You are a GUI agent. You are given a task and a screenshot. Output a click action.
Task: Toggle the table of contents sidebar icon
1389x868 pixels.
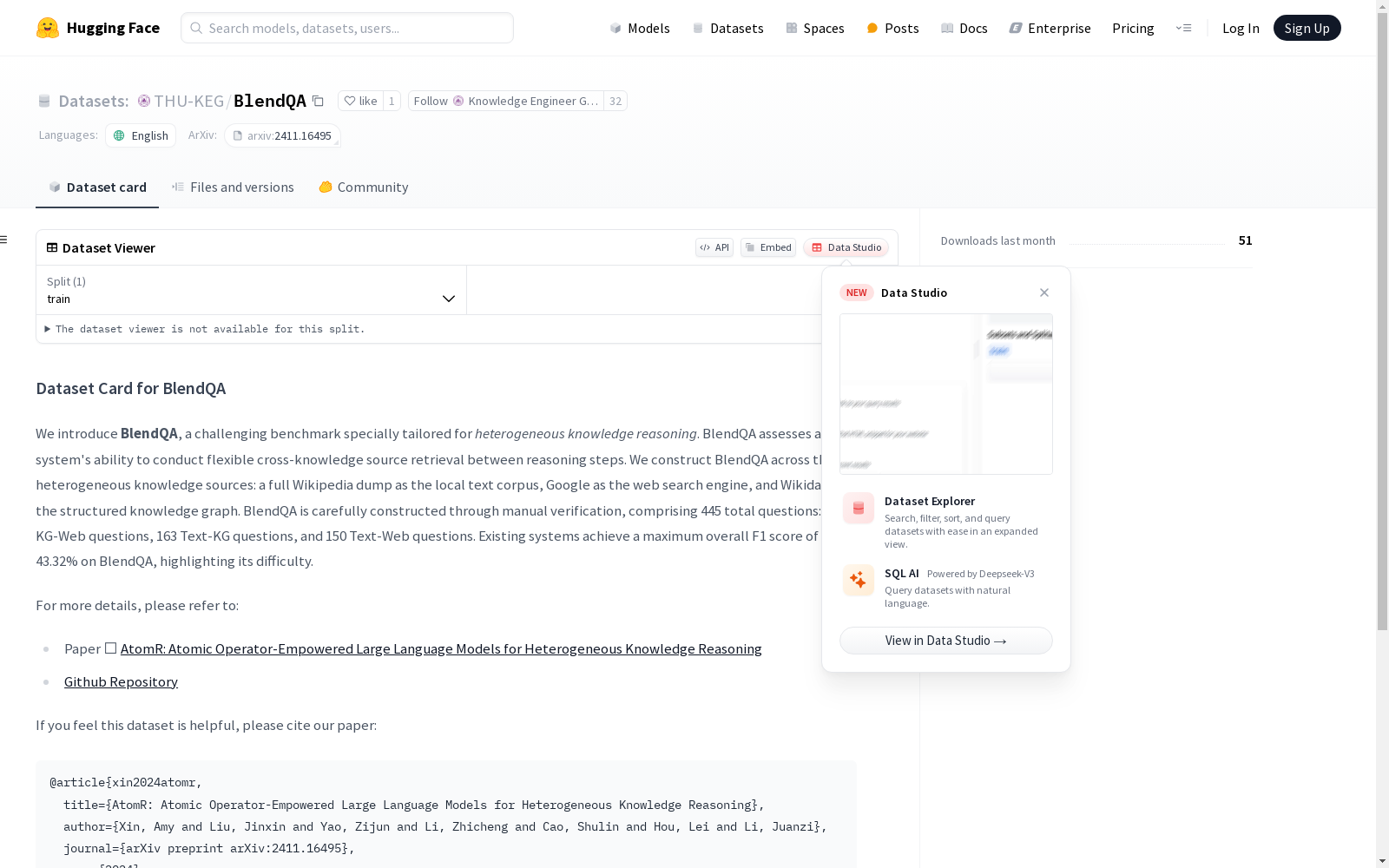(4, 240)
